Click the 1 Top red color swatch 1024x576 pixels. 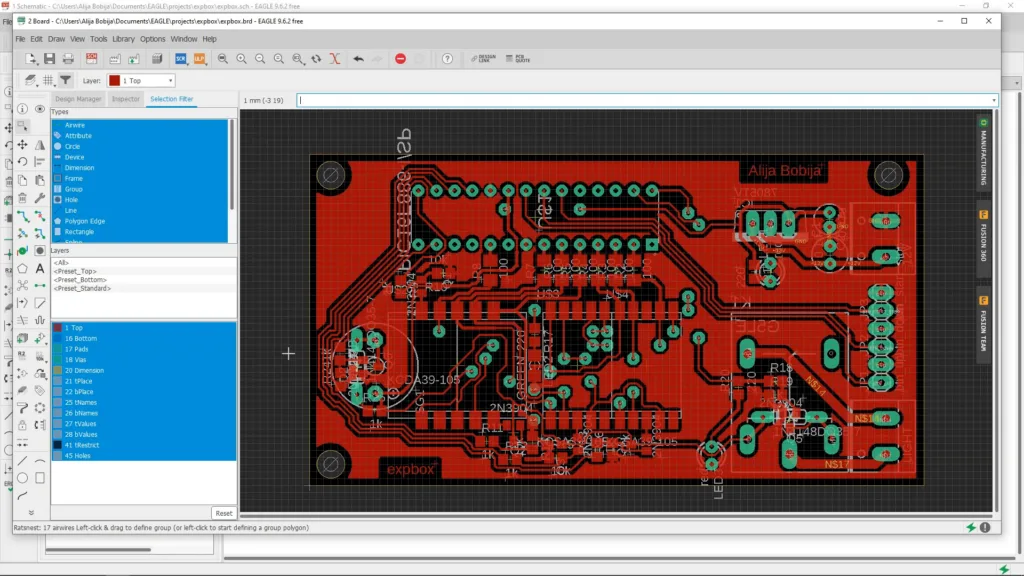click(x=114, y=80)
